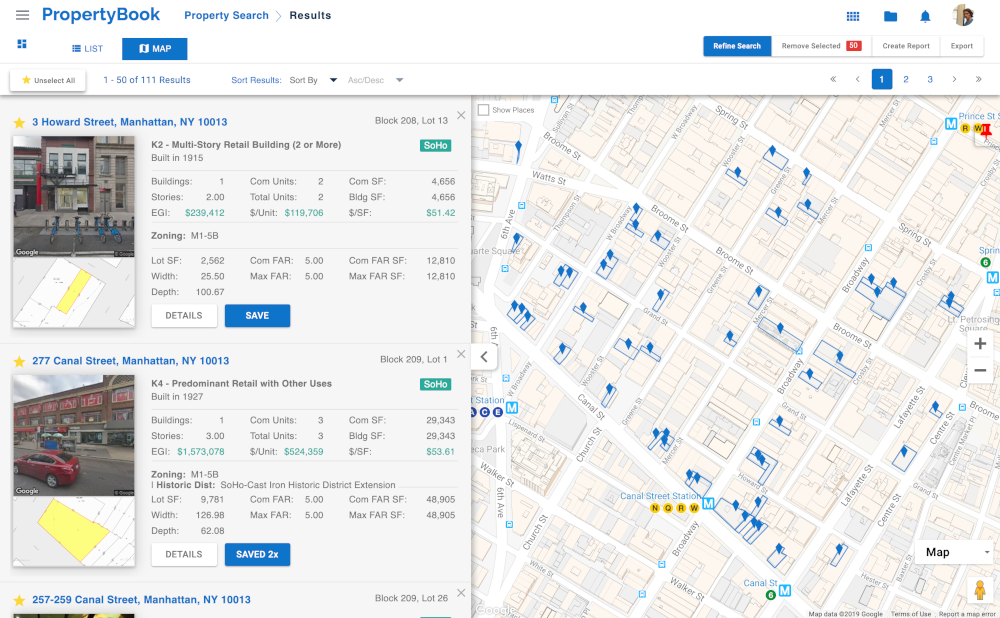Click Create Report button

[906, 46]
